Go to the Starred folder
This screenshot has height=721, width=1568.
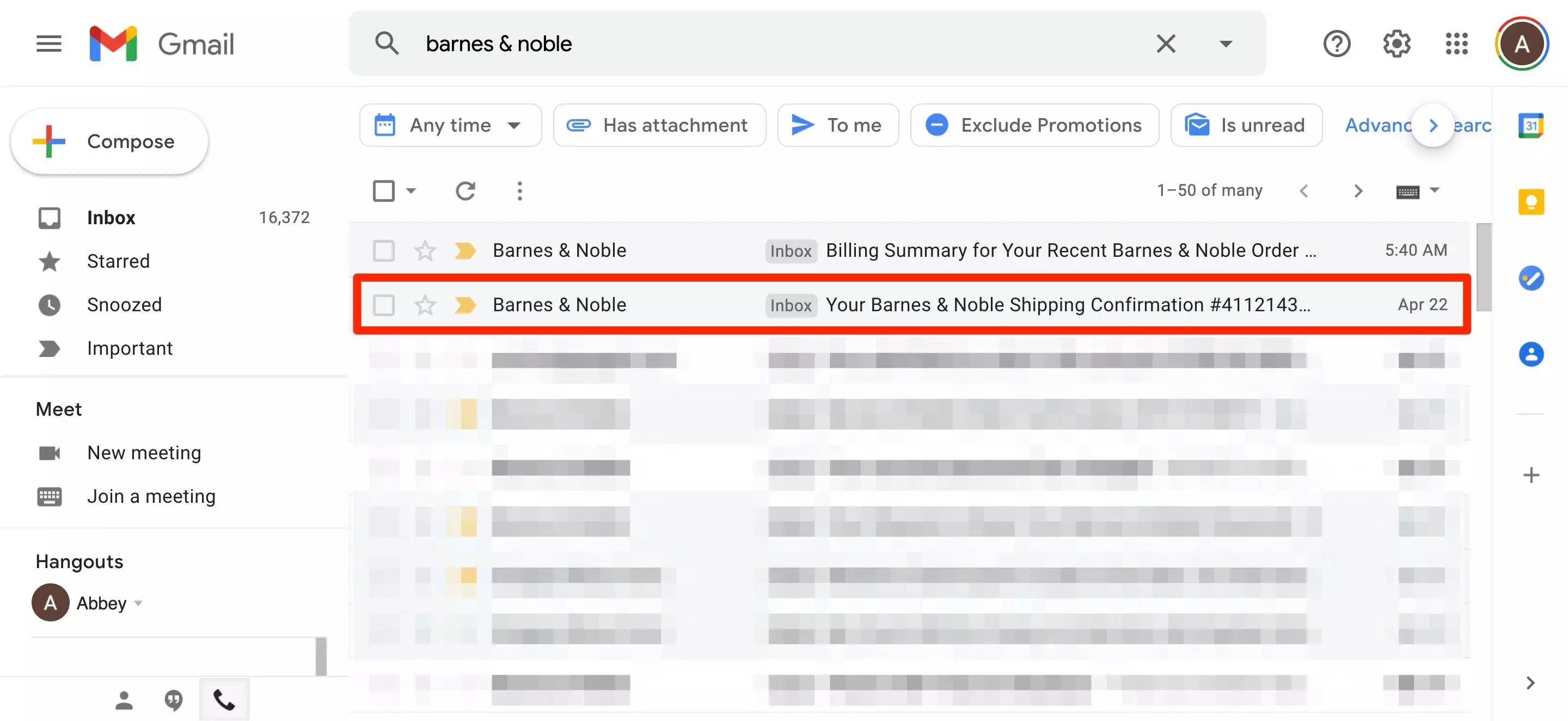pos(118,261)
